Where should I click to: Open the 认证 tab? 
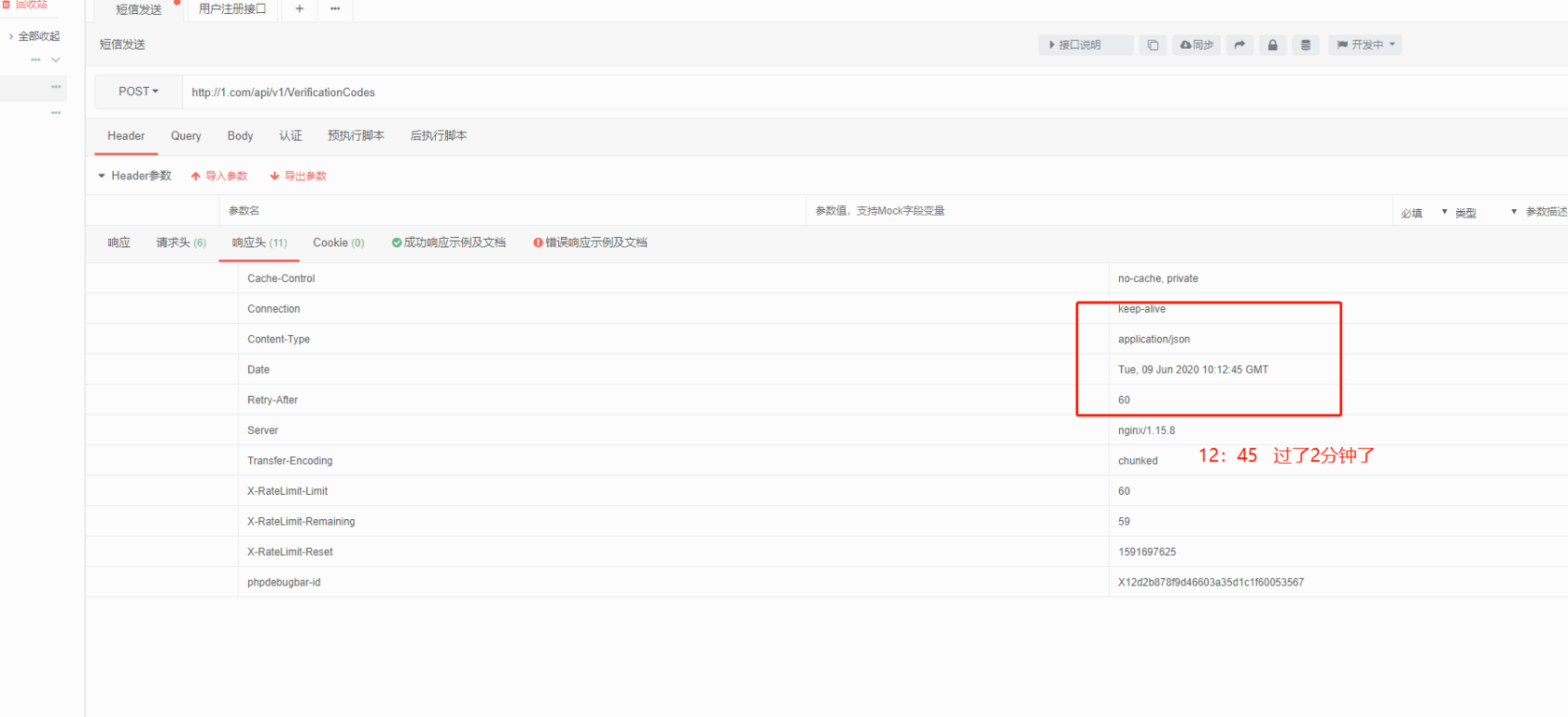point(290,136)
